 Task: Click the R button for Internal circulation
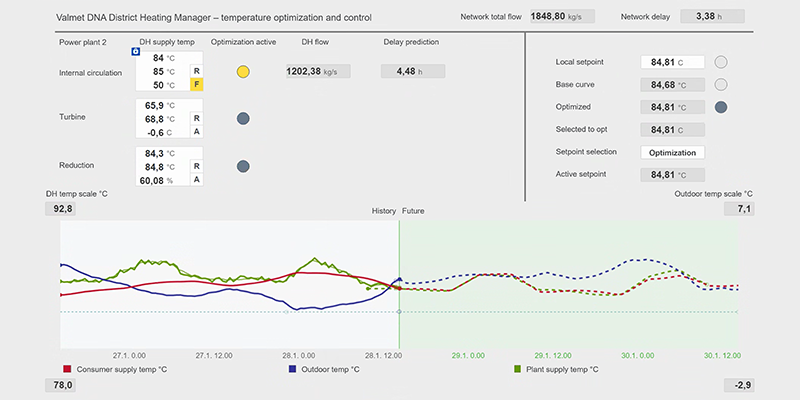197,72
